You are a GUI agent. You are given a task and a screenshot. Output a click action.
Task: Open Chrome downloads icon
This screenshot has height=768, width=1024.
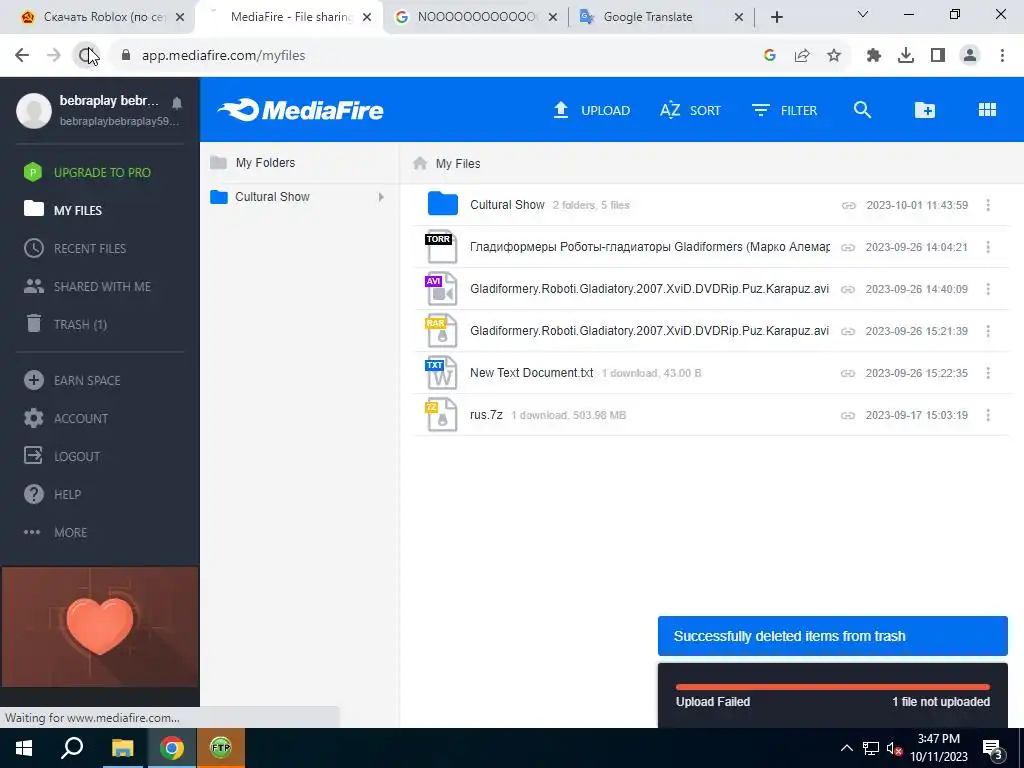906,56
